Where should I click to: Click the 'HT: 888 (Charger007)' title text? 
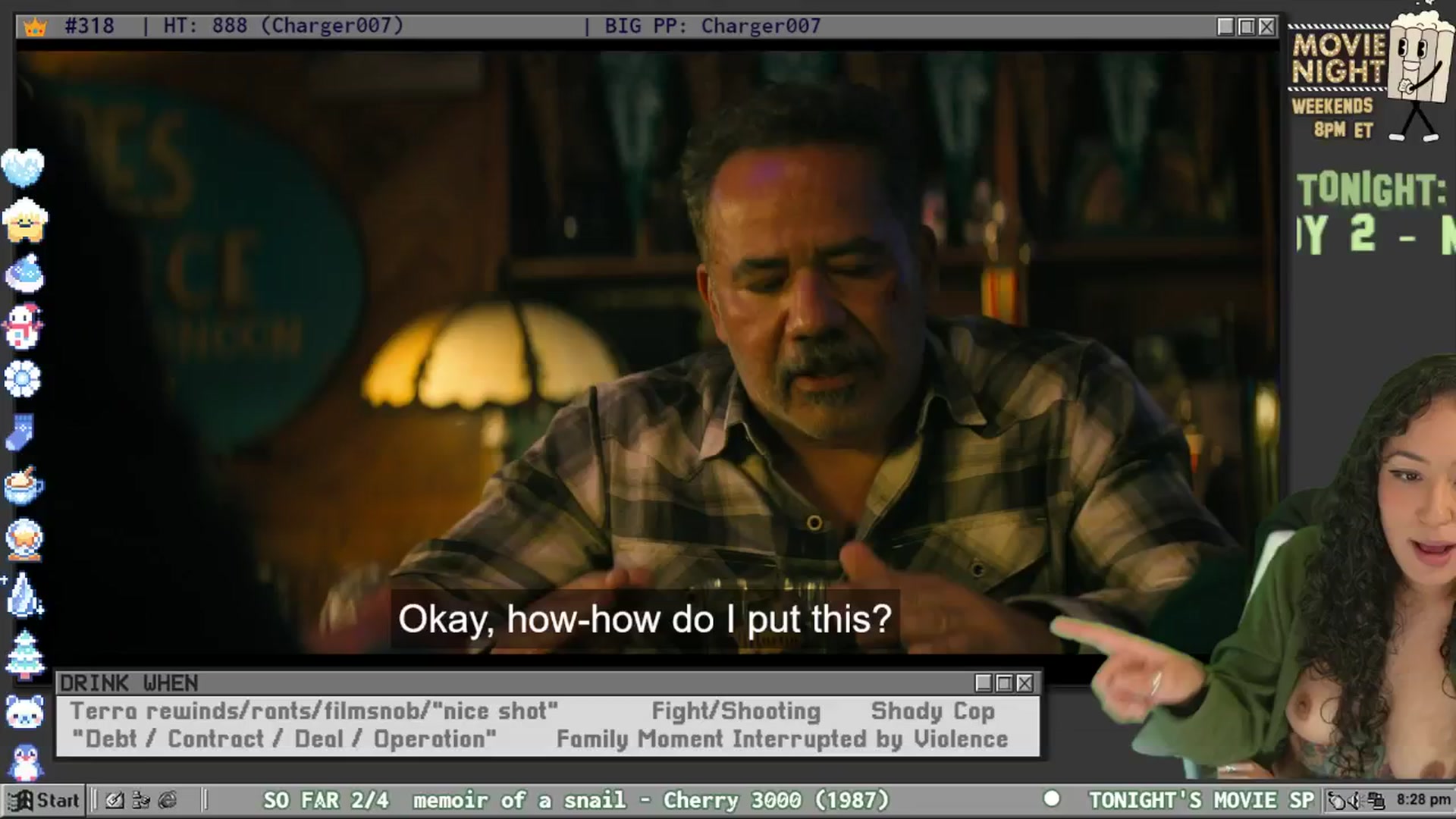click(284, 27)
